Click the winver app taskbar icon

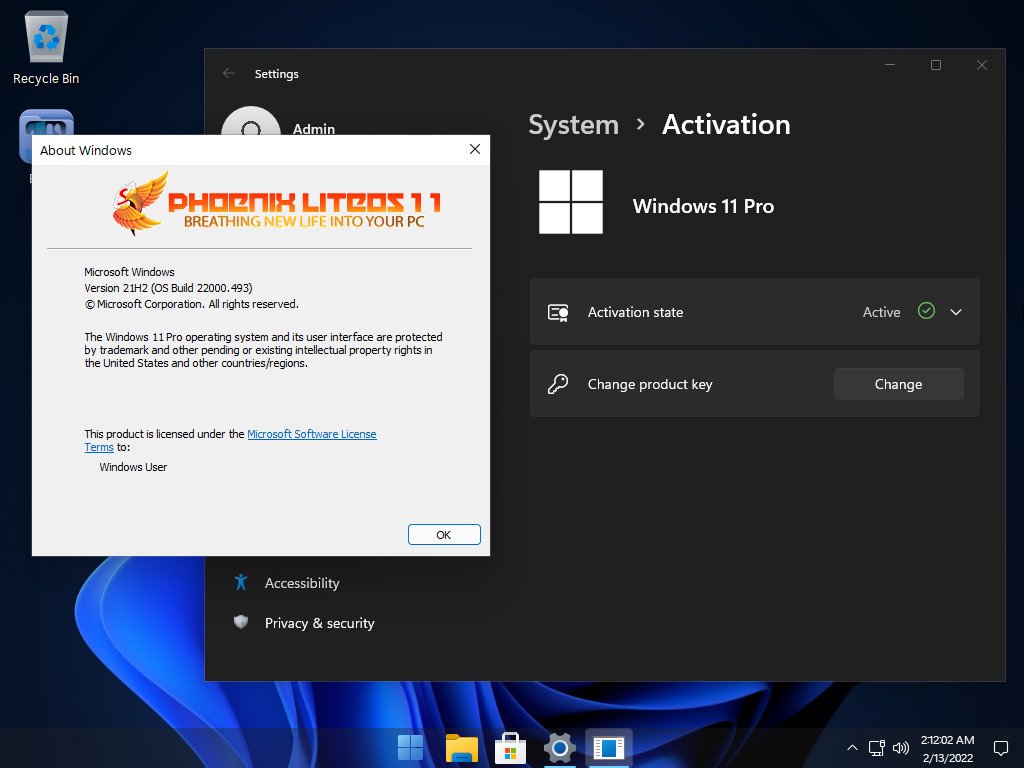(x=609, y=748)
